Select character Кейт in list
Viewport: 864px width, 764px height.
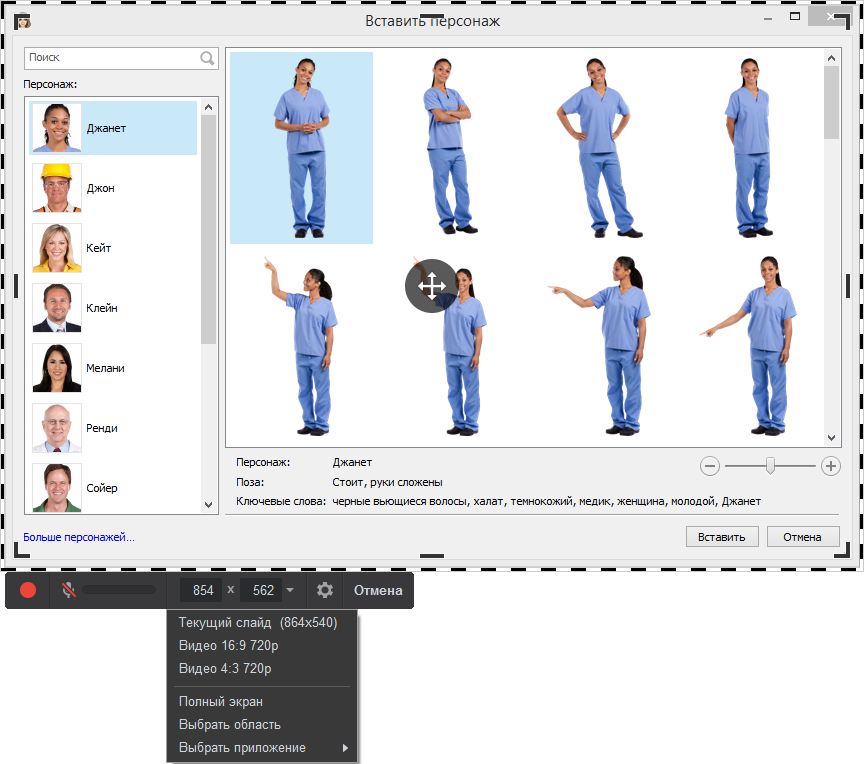pyautogui.click(x=113, y=248)
